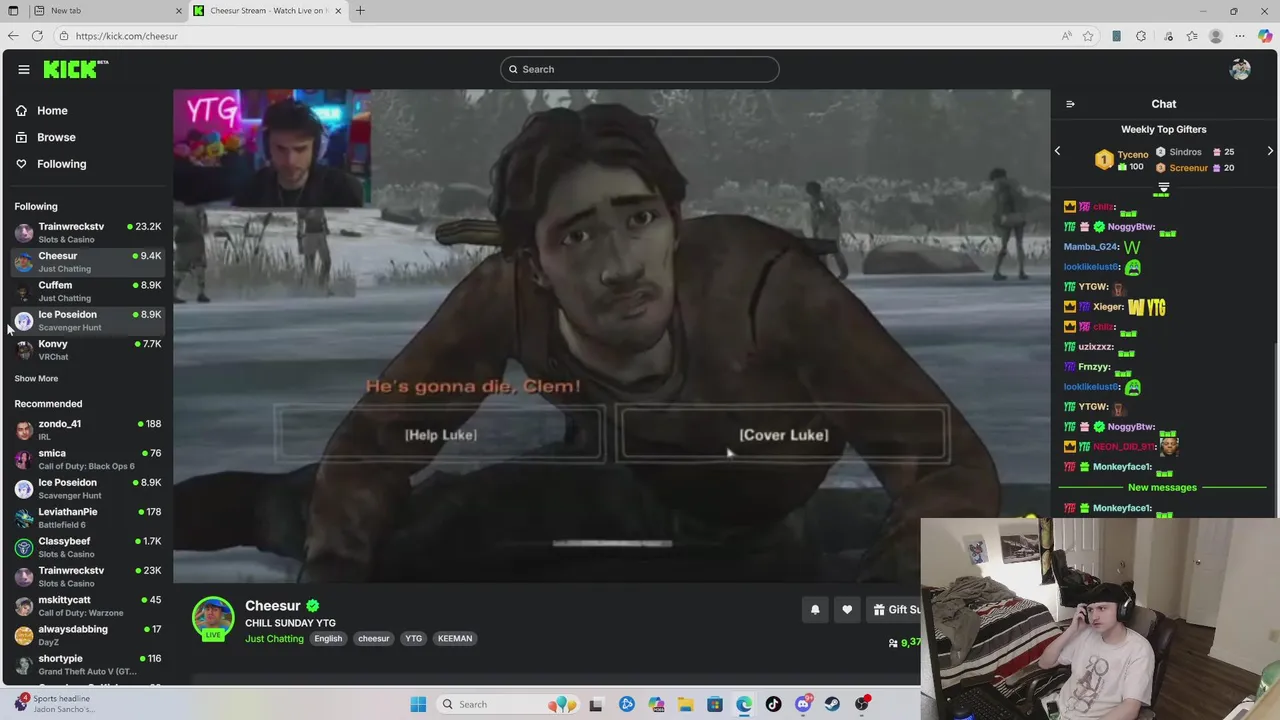
Task: Open Classybeef recommended channel
Action: tap(88, 547)
